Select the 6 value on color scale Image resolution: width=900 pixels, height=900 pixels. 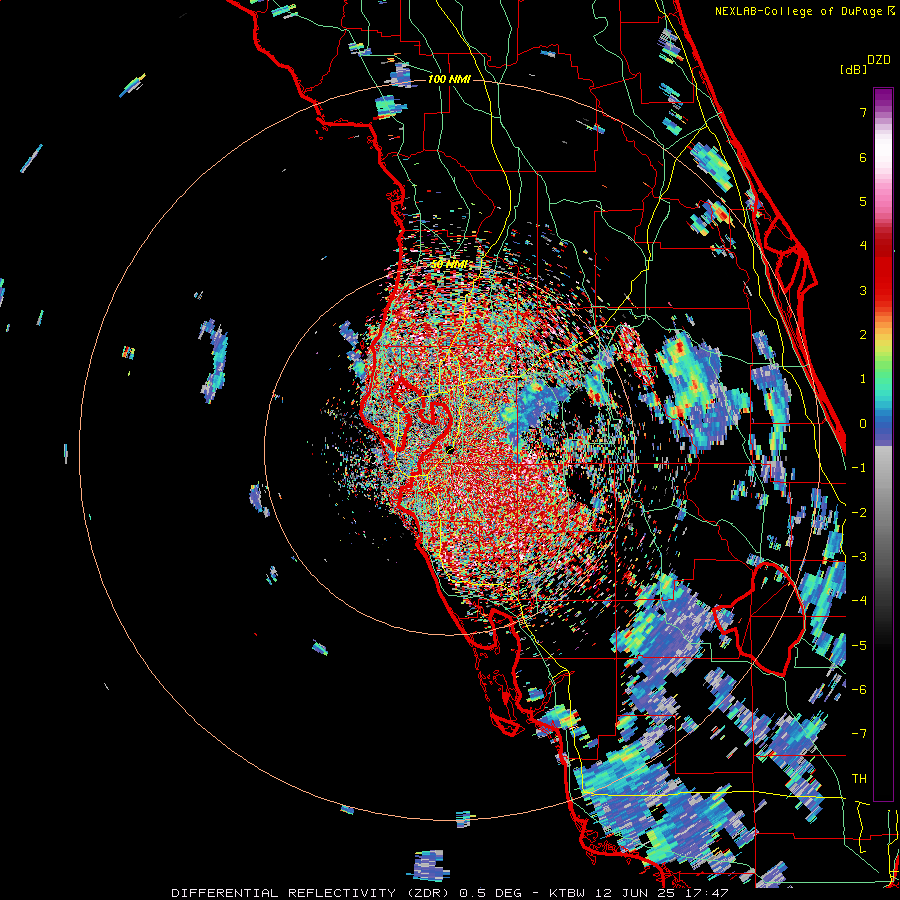click(x=863, y=157)
